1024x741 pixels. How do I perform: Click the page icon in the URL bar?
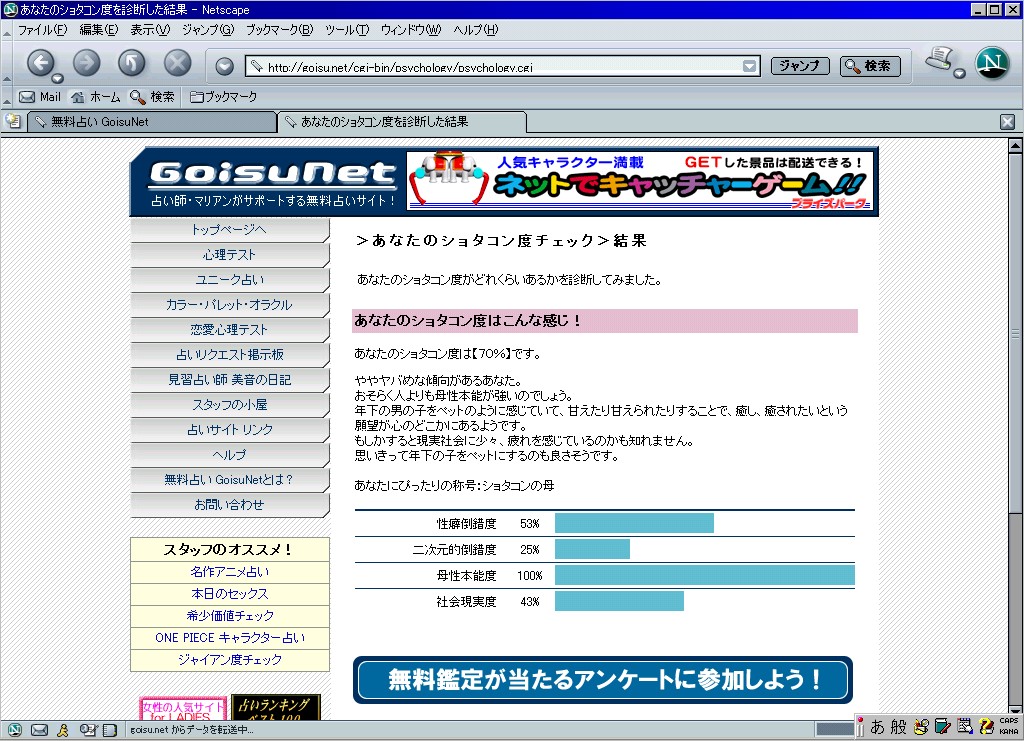tap(257, 66)
